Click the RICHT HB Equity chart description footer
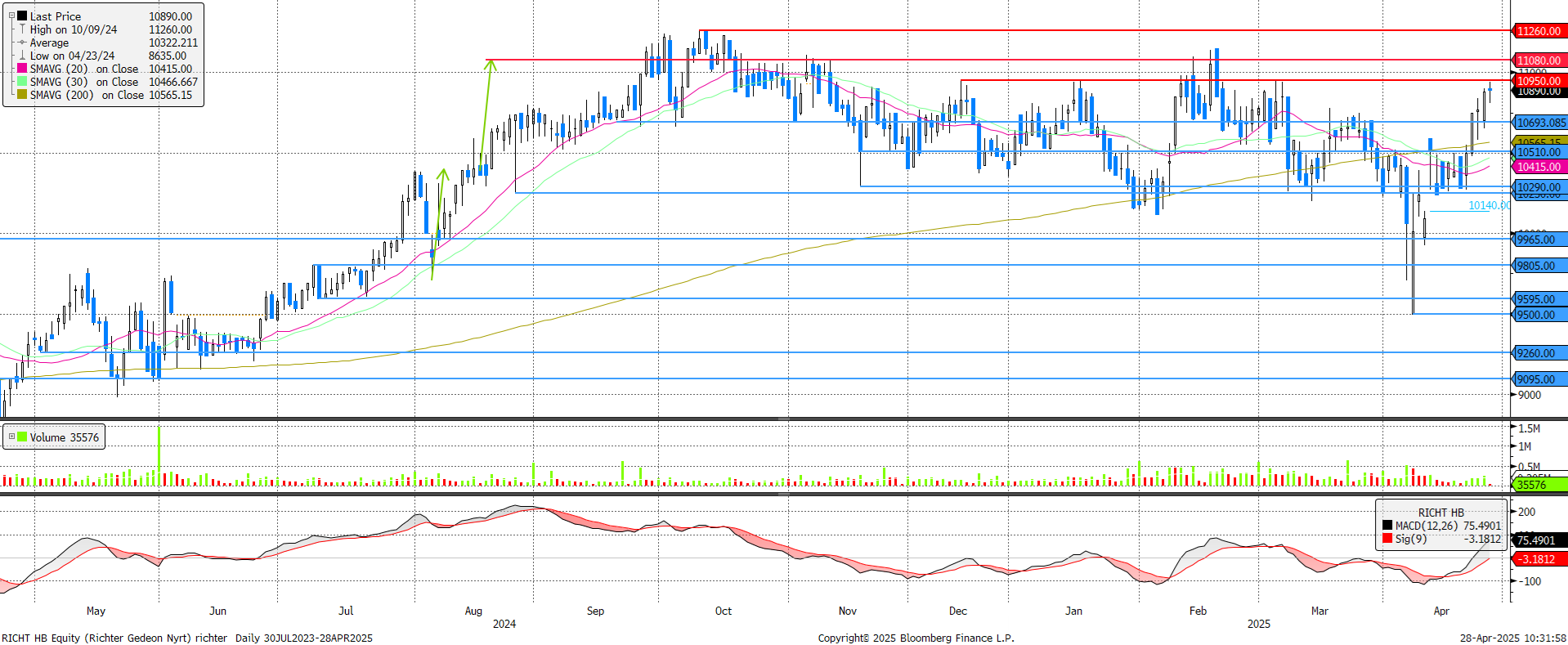 [x=187, y=638]
